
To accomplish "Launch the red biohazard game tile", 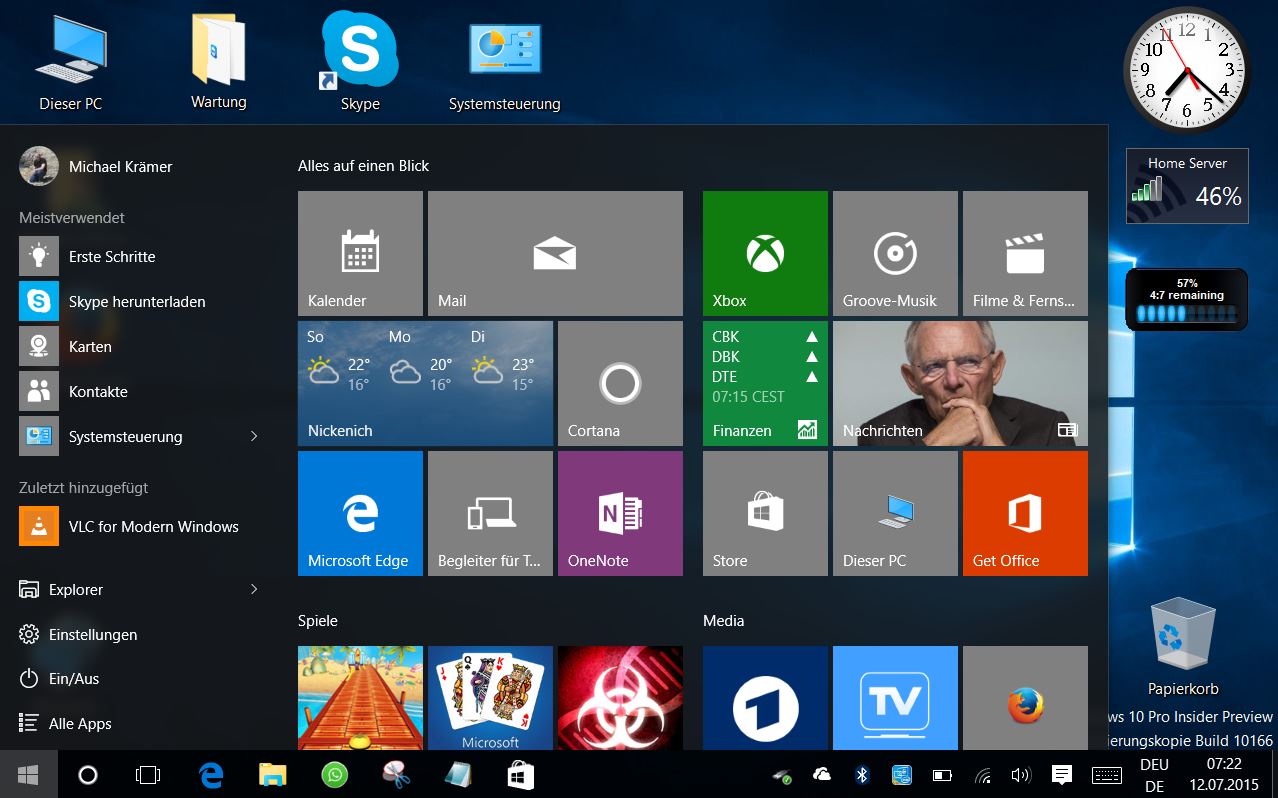I will 620,698.
